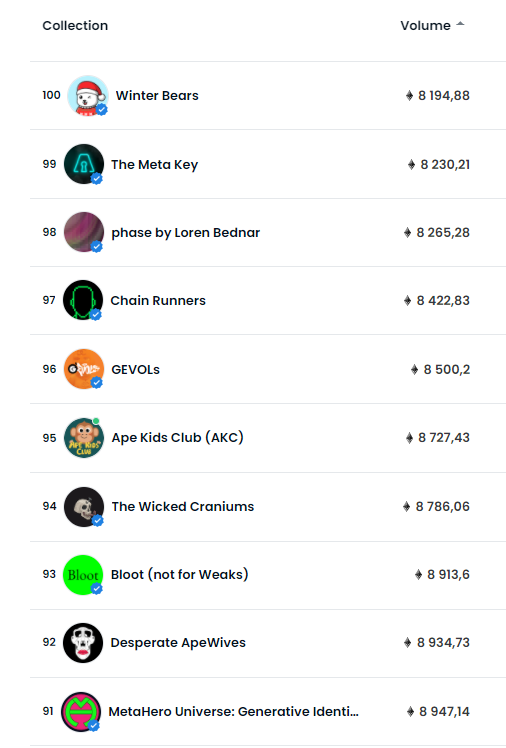
Task: Click the Ape Kids Club monkey icon
Action: point(84,437)
